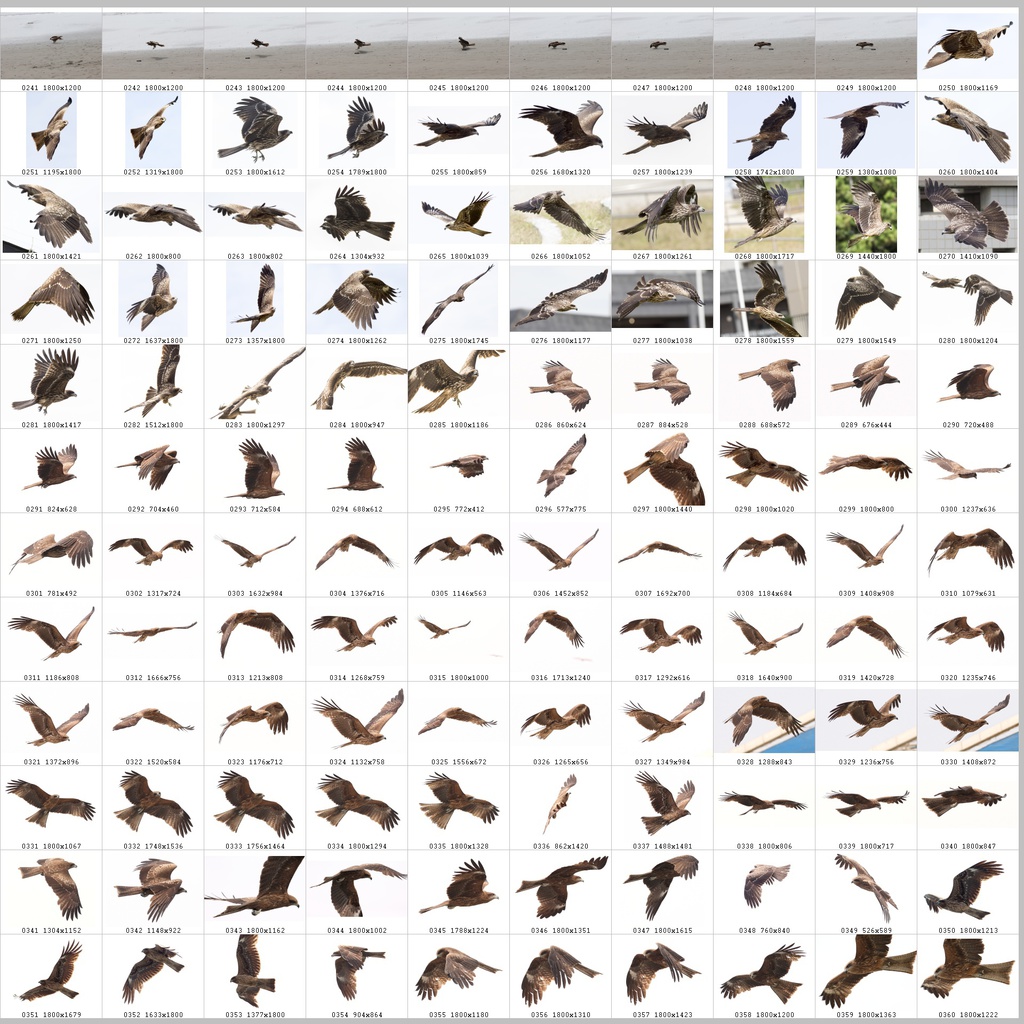Select thumbnail 0266 kite over grassy dune
The image size is (1024, 1024).
pyautogui.click(x=560, y=214)
